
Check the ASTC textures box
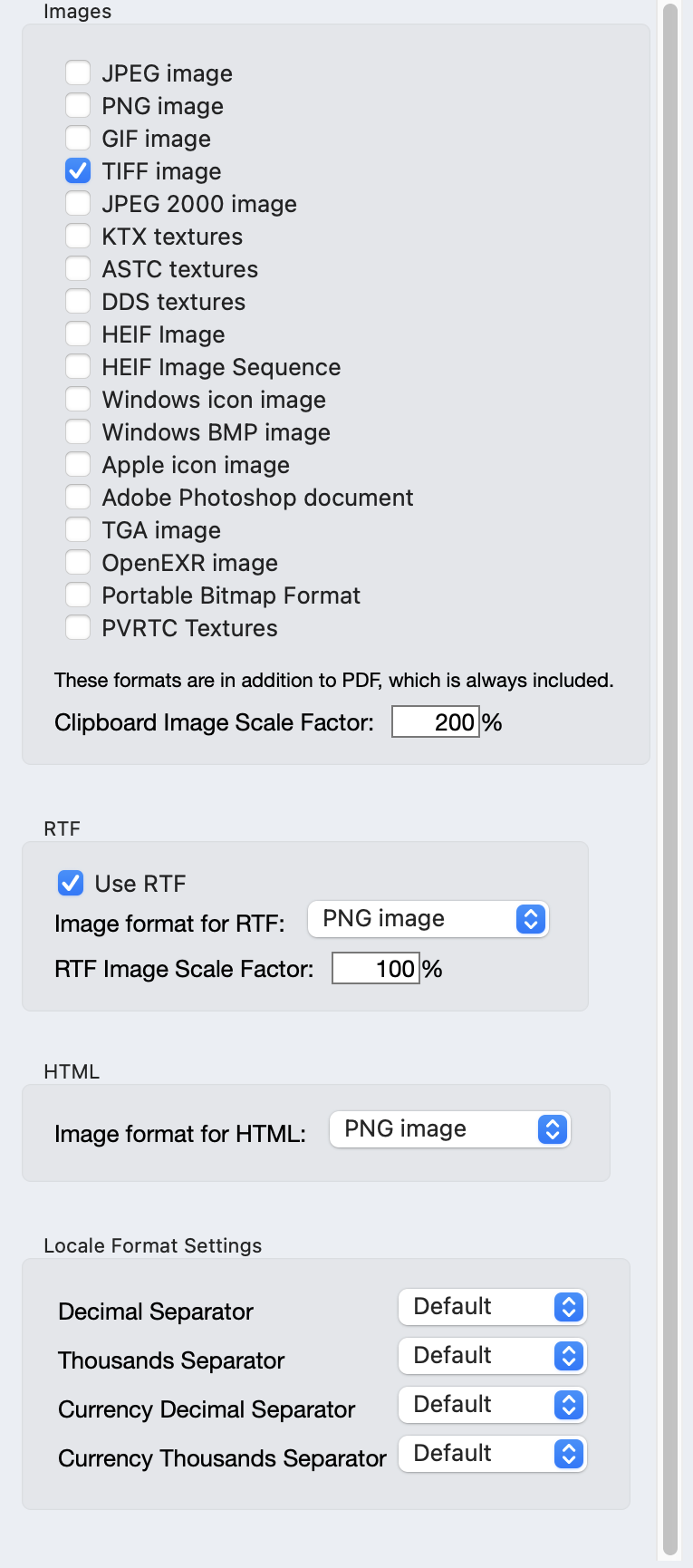click(78, 269)
